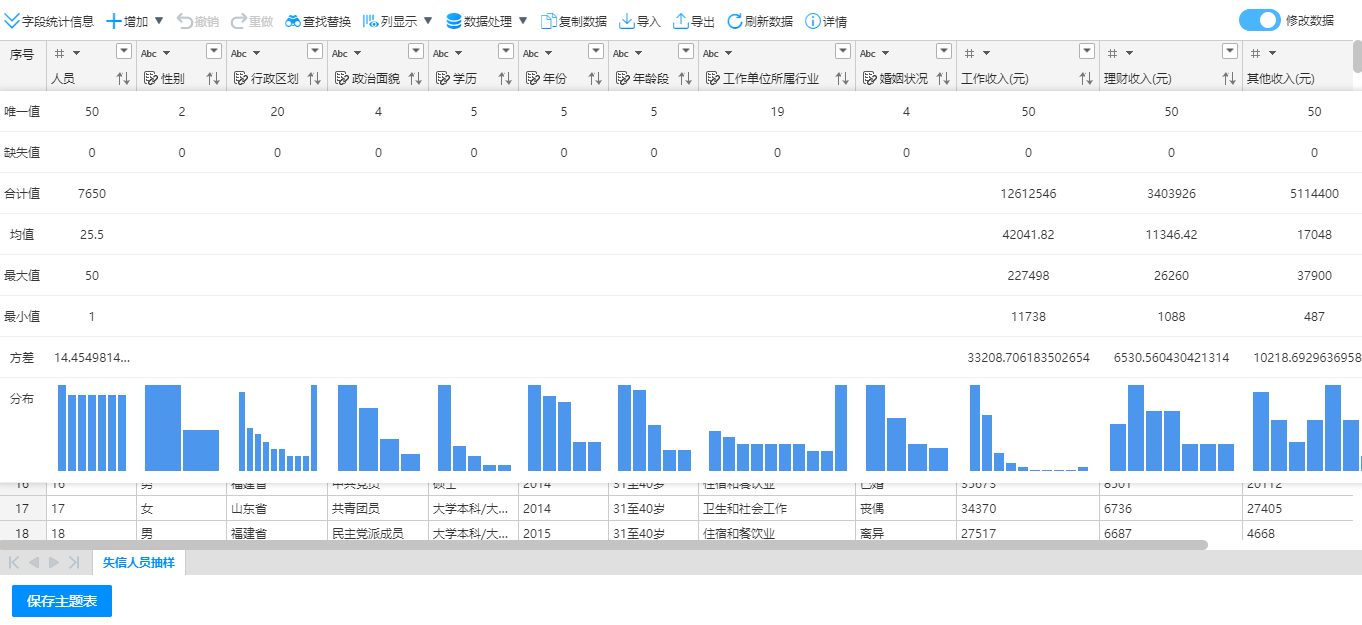1362x625 pixels.
Task: Click the horizontal scrollbar of the table
Action: [x=600, y=545]
